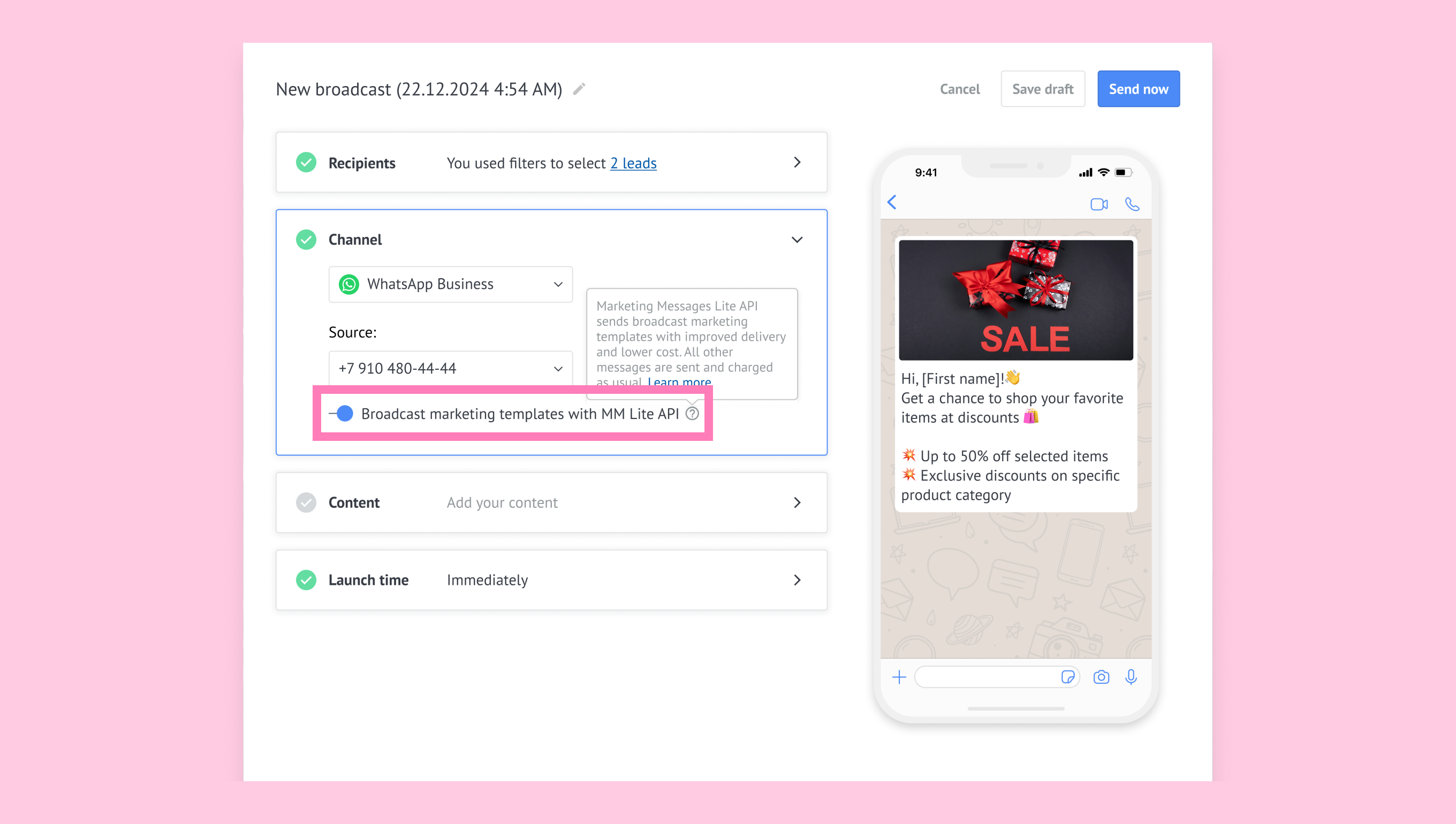Click the Content row label

point(354,502)
